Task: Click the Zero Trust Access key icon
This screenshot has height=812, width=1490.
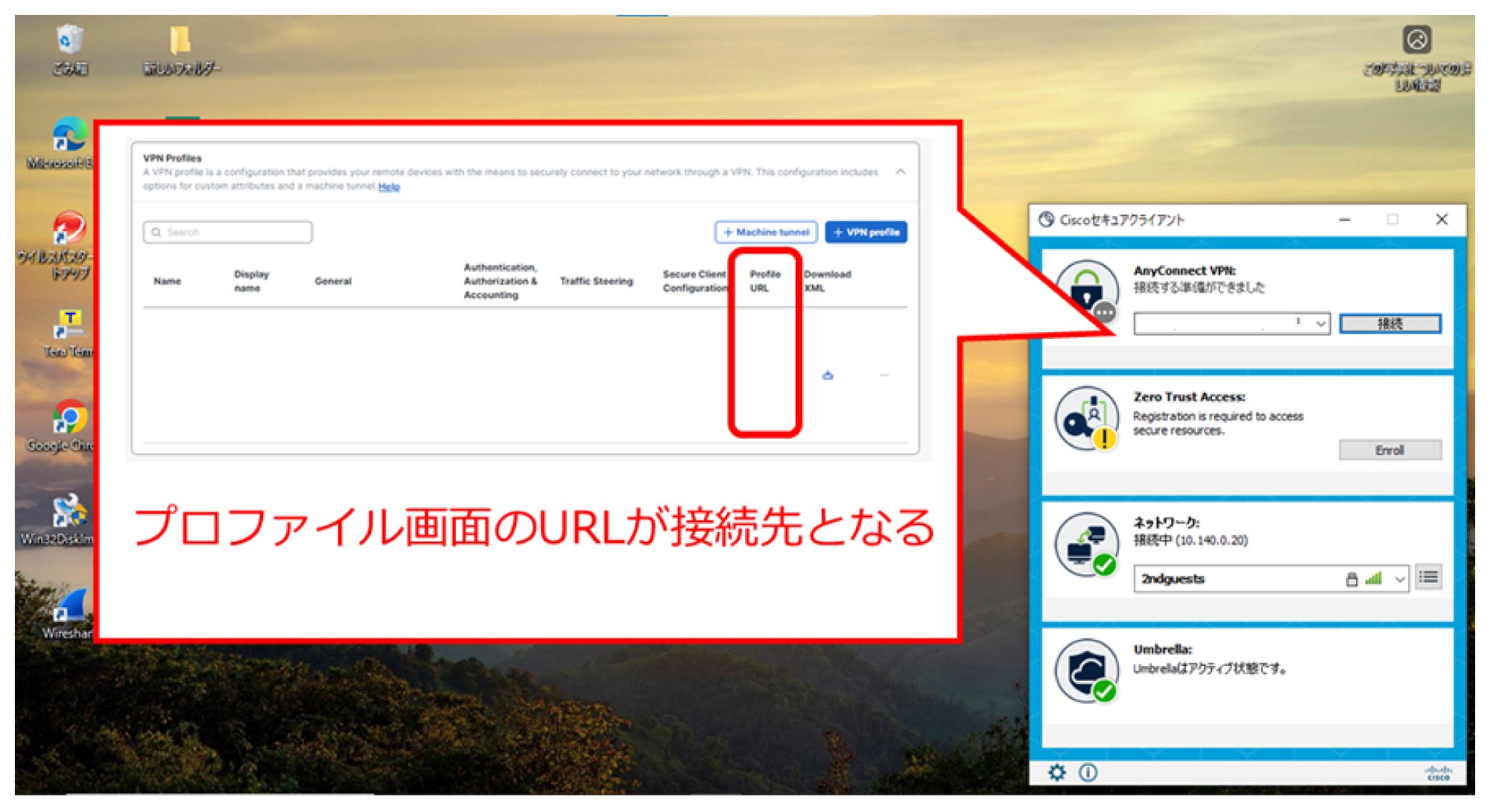Action: click(x=1087, y=418)
